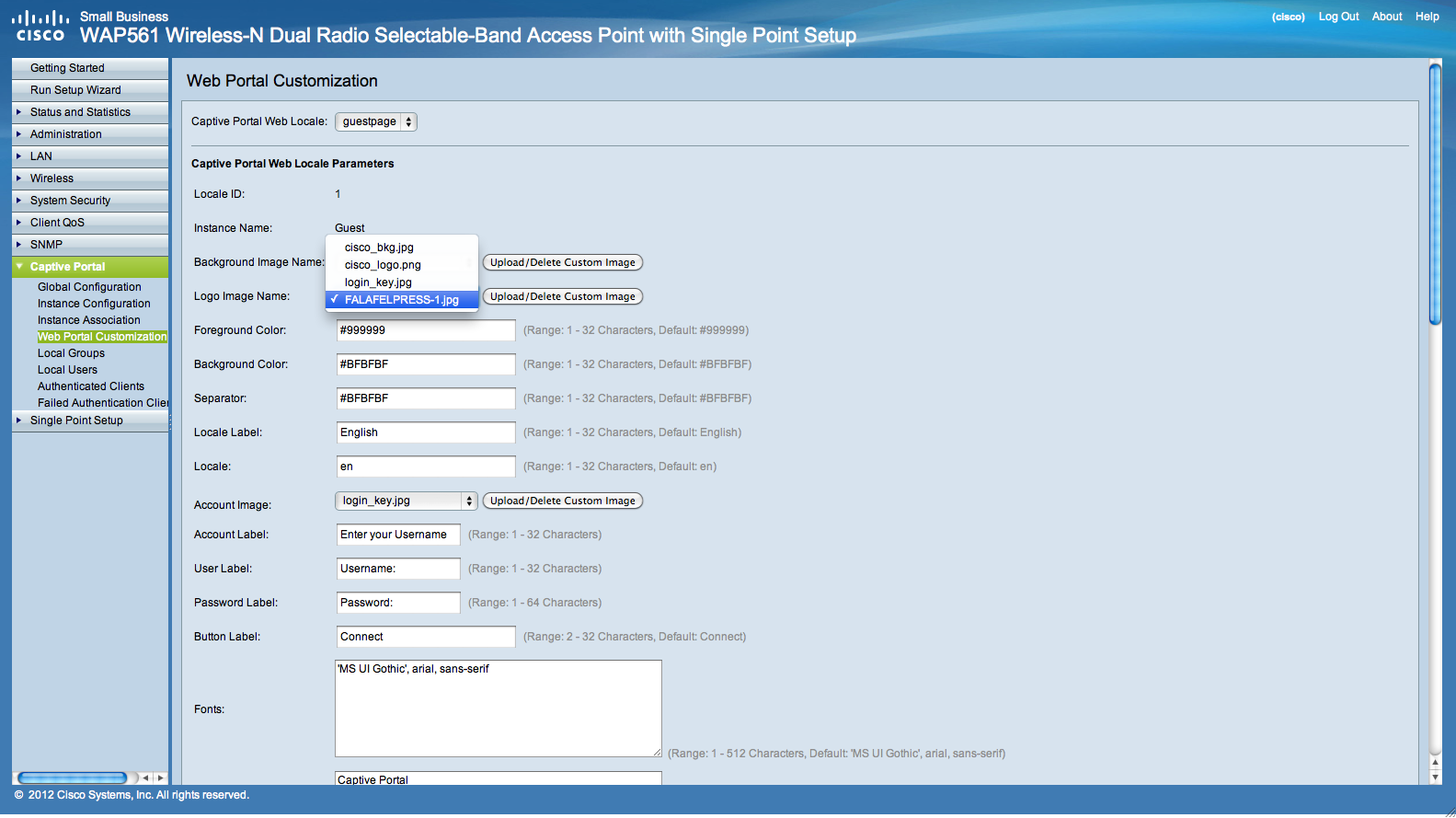Open the About link
Viewport: 1456px width, 818px height.
coord(1387,17)
